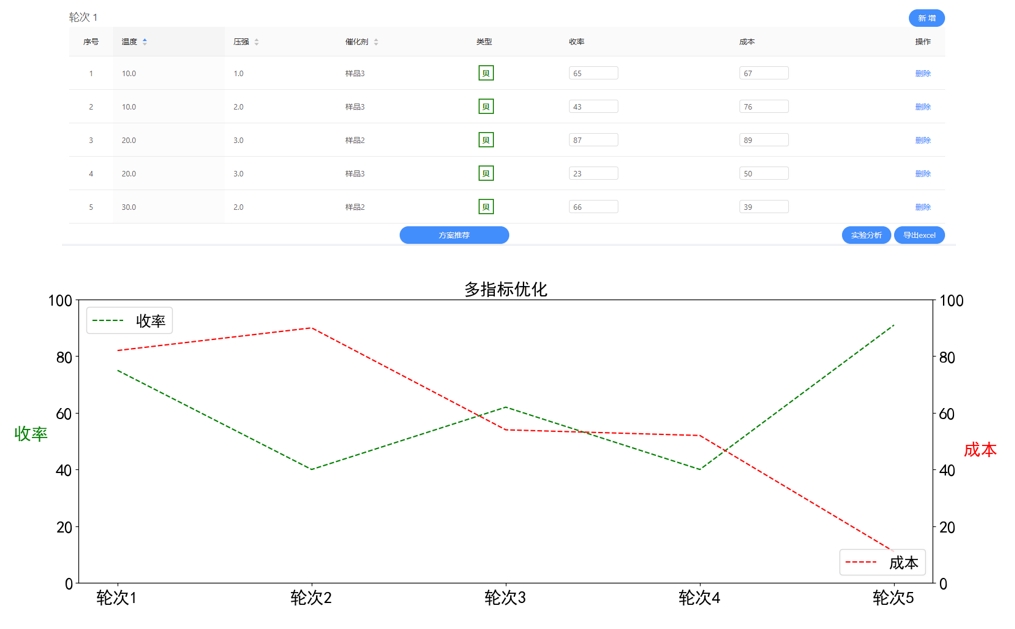
Task: Click the green 贝 tag in row 1
Action: (486, 73)
